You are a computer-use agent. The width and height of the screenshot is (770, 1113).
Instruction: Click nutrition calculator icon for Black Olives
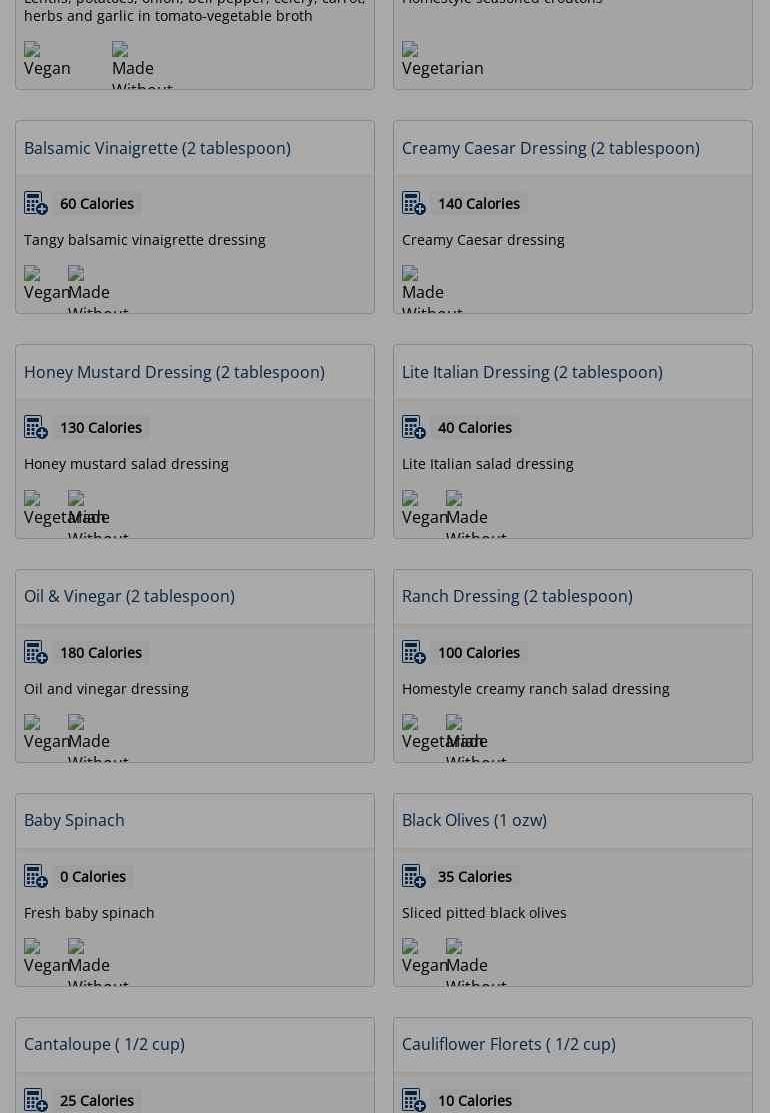(x=414, y=877)
